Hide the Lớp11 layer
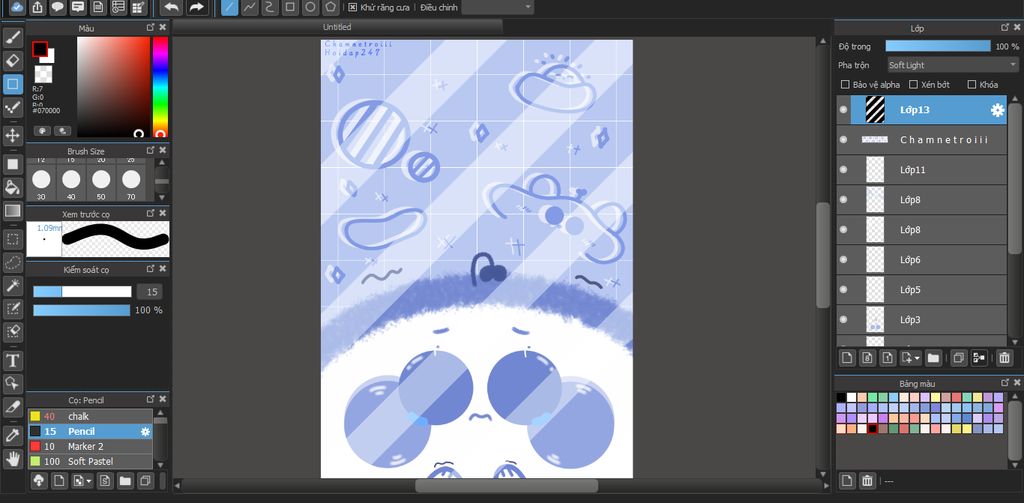1024x503 pixels. pyautogui.click(x=843, y=170)
